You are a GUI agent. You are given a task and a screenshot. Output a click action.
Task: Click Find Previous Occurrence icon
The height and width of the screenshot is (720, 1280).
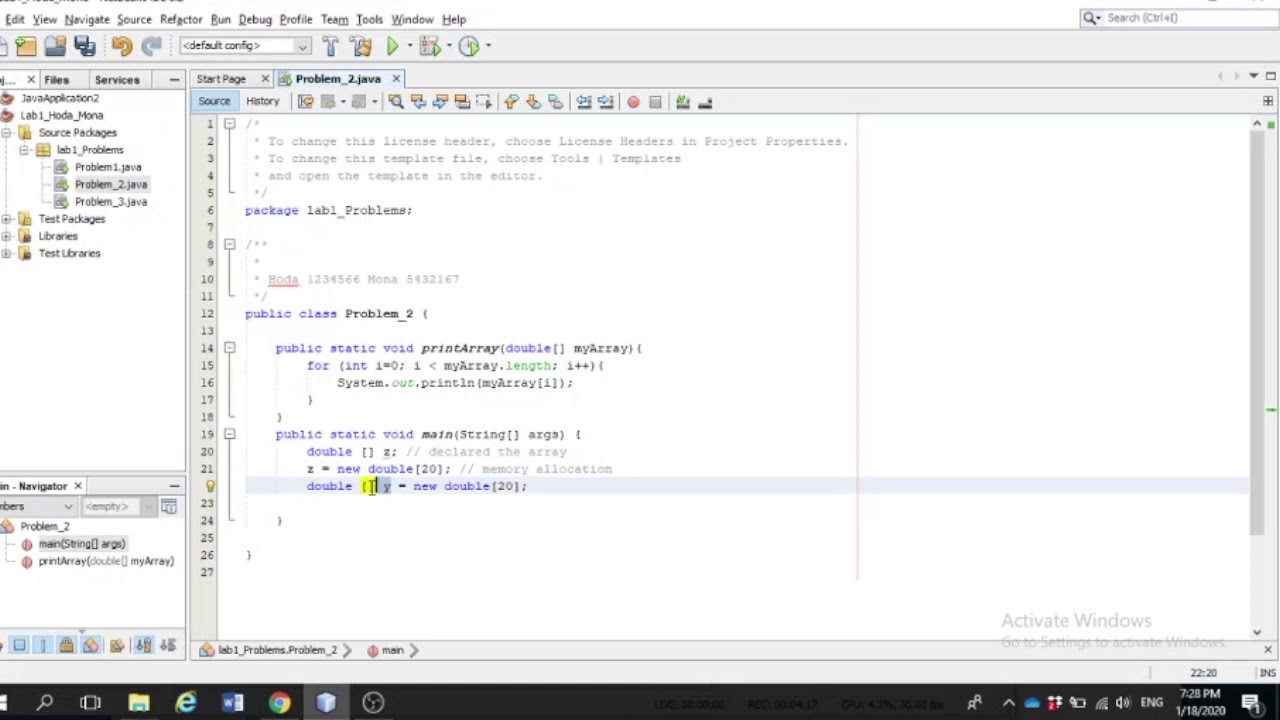(x=418, y=102)
